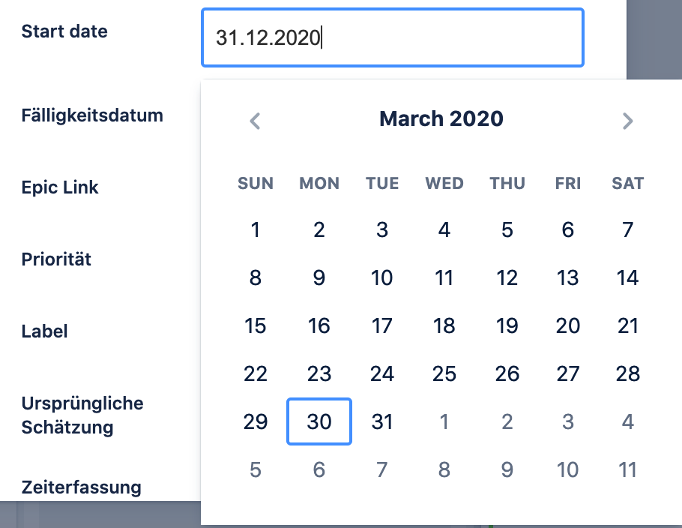Click the Fälligkeitsdatum field label

(x=92, y=116)
